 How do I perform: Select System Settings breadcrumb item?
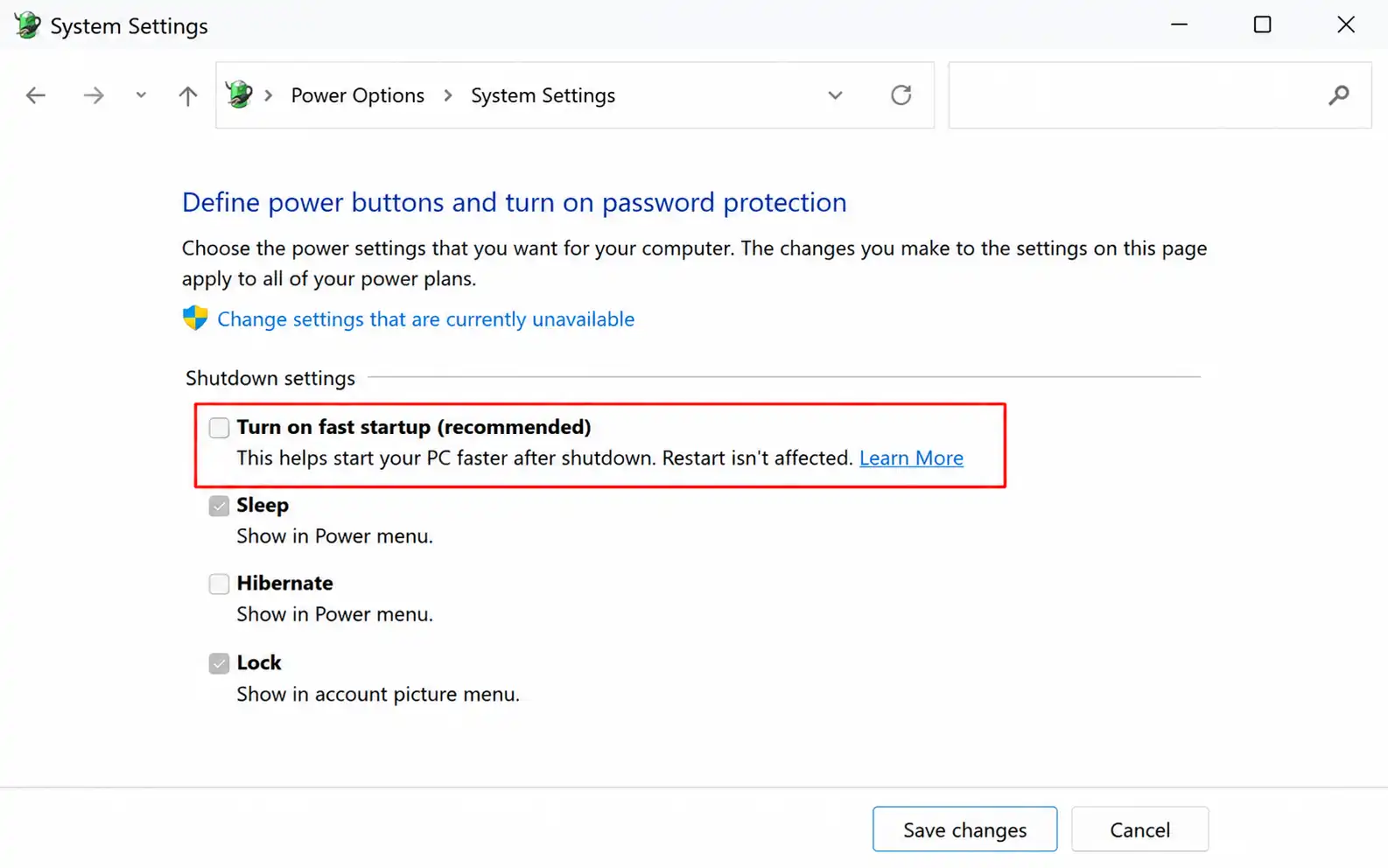pos(543,95)
